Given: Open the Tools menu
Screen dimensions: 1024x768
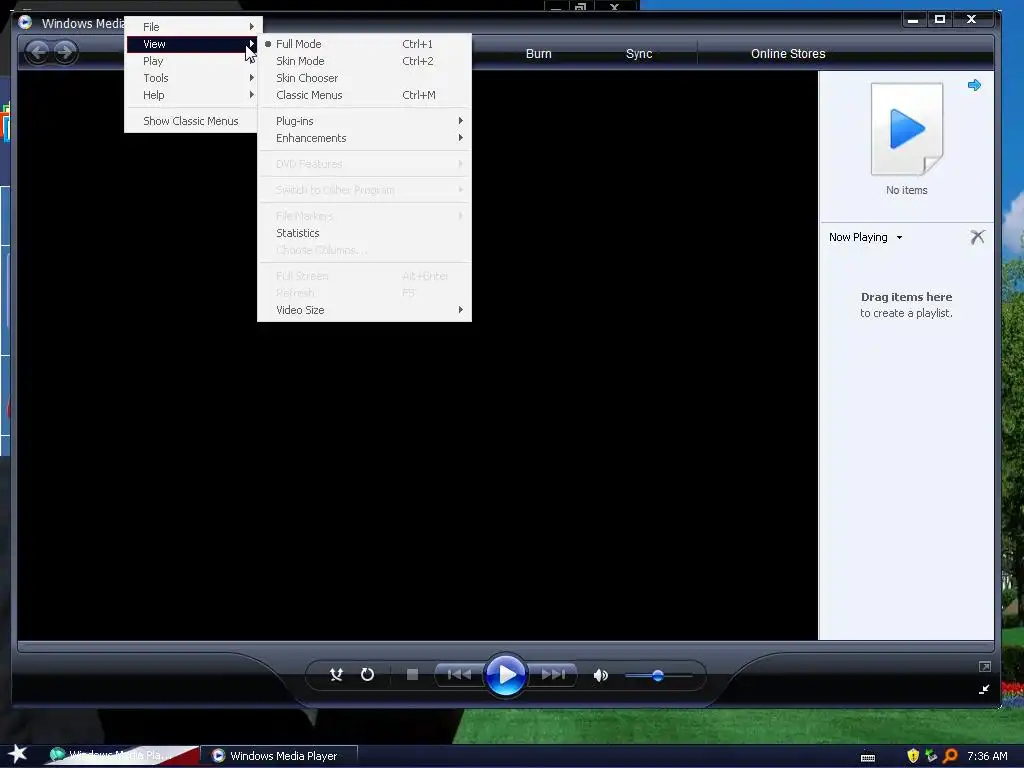Looking at the screenshot, I should (193, 78).
